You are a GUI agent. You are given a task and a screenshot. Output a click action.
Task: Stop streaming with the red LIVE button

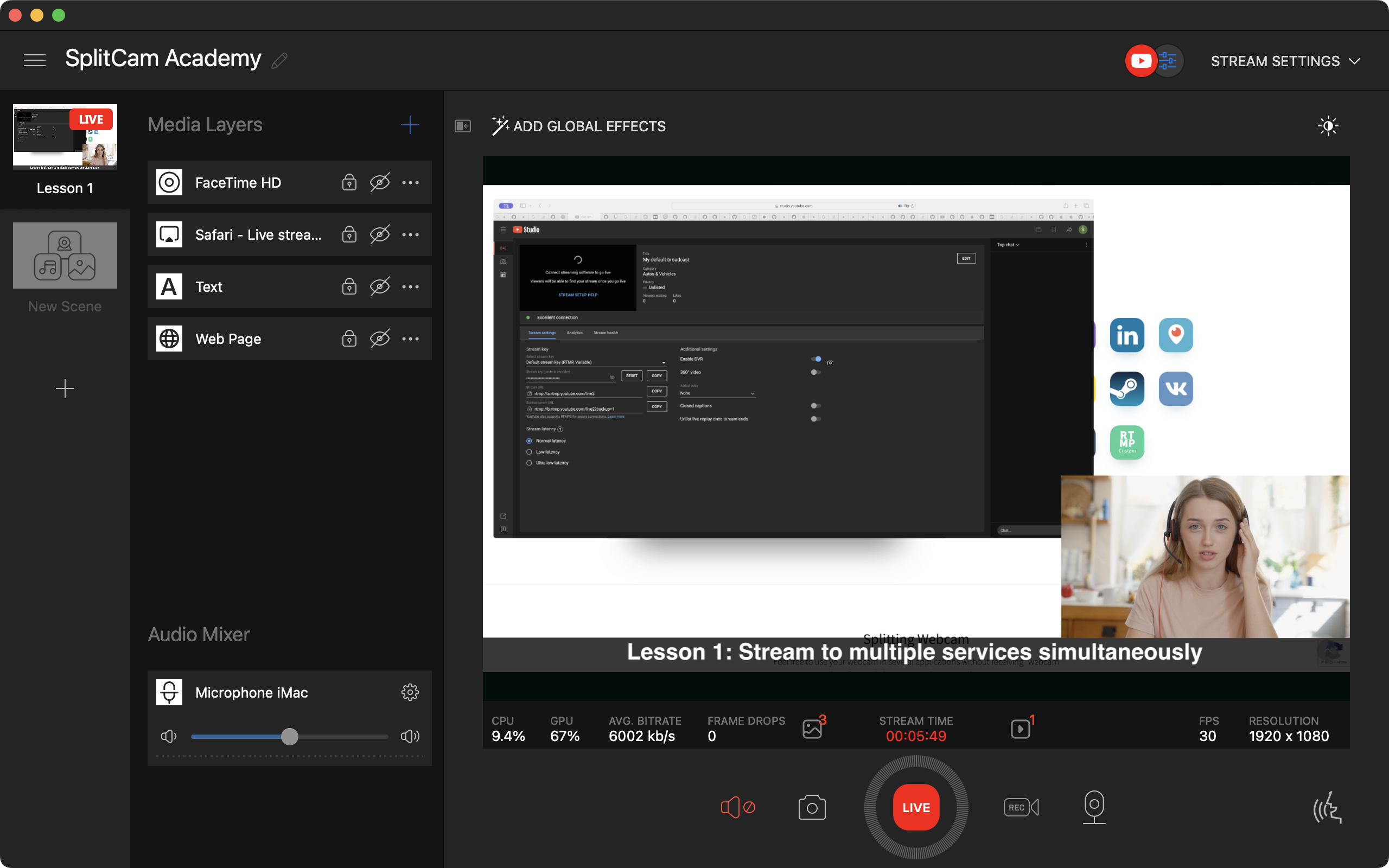916,807
